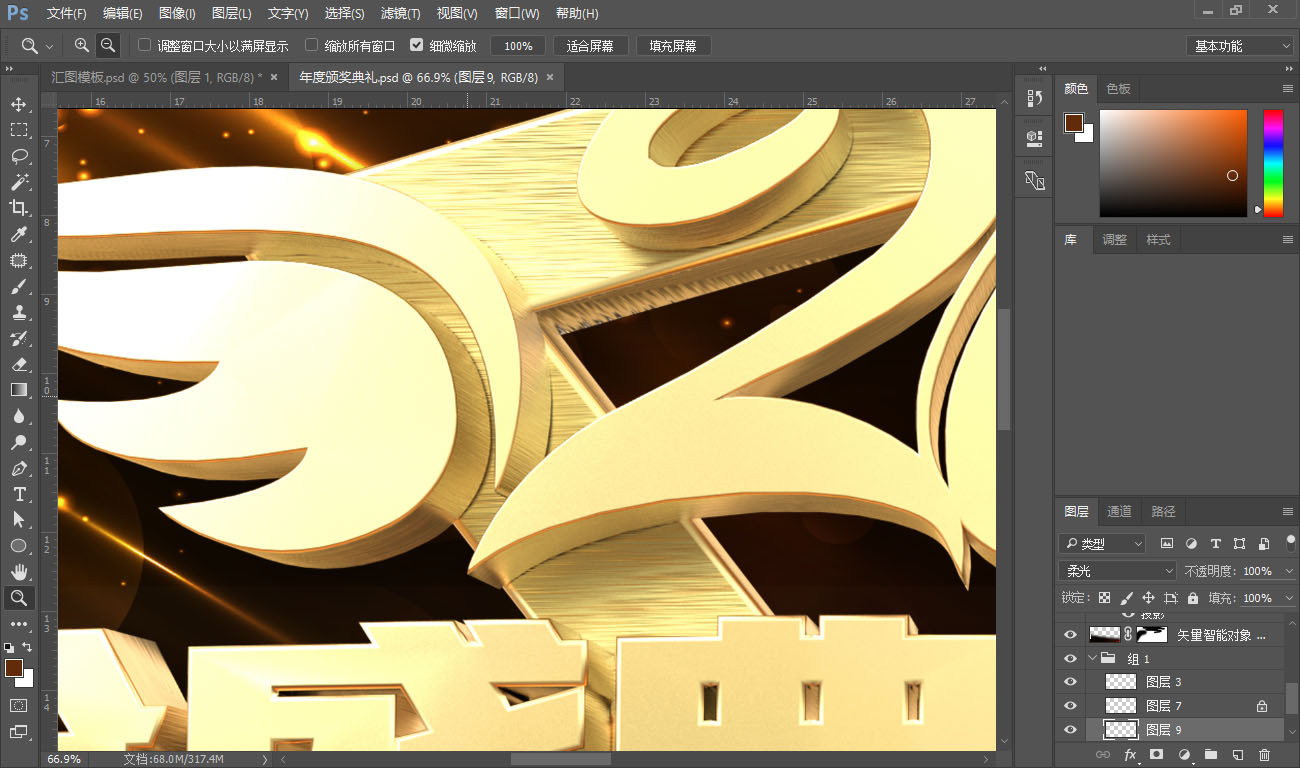Uncheck the scrubby zoom checkbox

(417, 46)
